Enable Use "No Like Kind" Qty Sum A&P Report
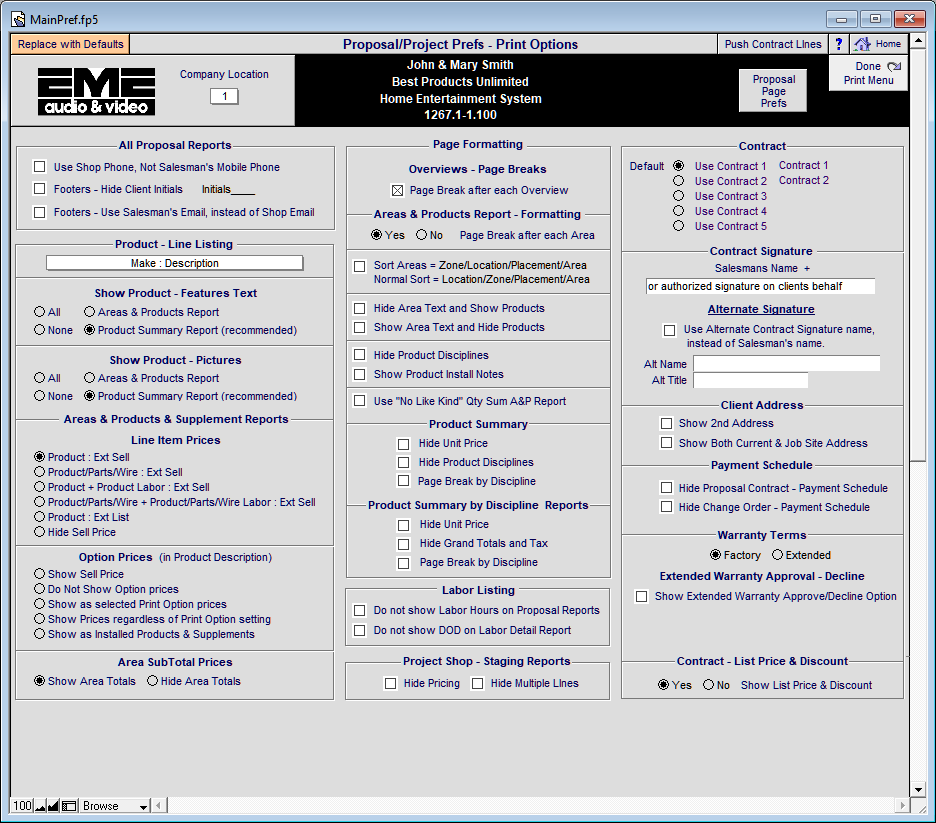The width and height of the screenshot is (936, 823). pyautogui.click(x=360, y=401)
